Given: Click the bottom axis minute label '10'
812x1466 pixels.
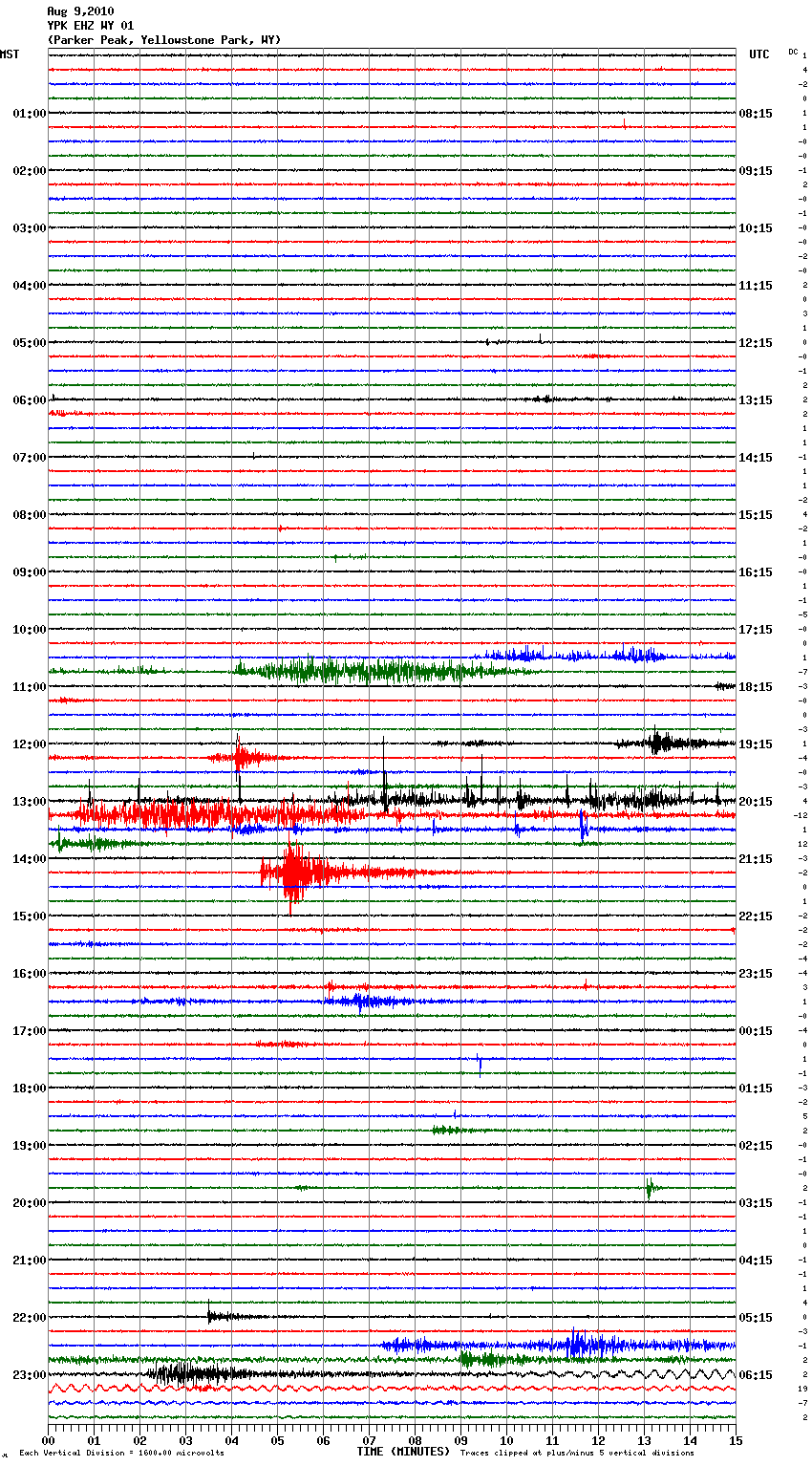Looking at the screenshot, I should [x=506, y=1439].
